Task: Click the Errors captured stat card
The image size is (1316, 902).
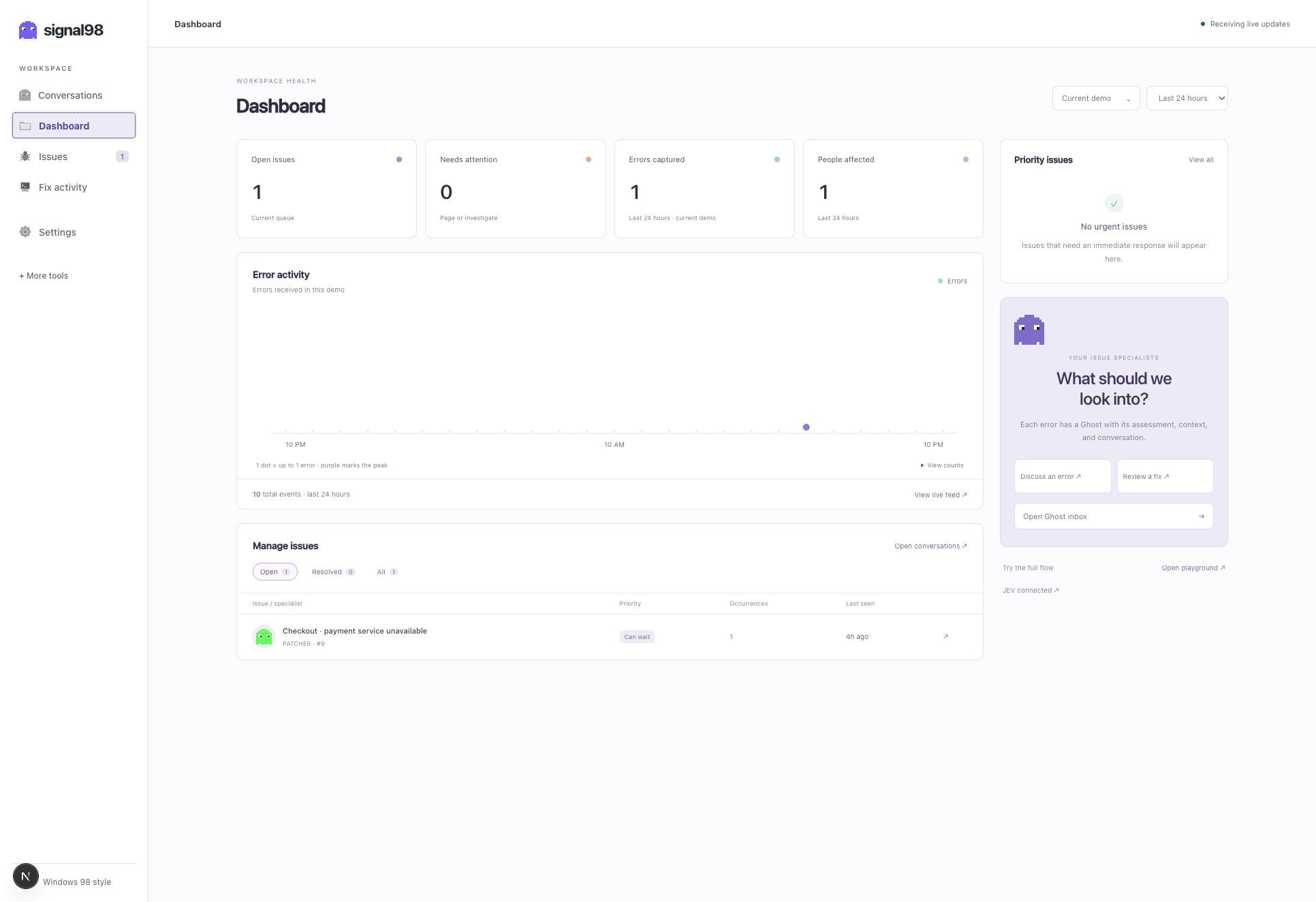Action: pos(704,189)
